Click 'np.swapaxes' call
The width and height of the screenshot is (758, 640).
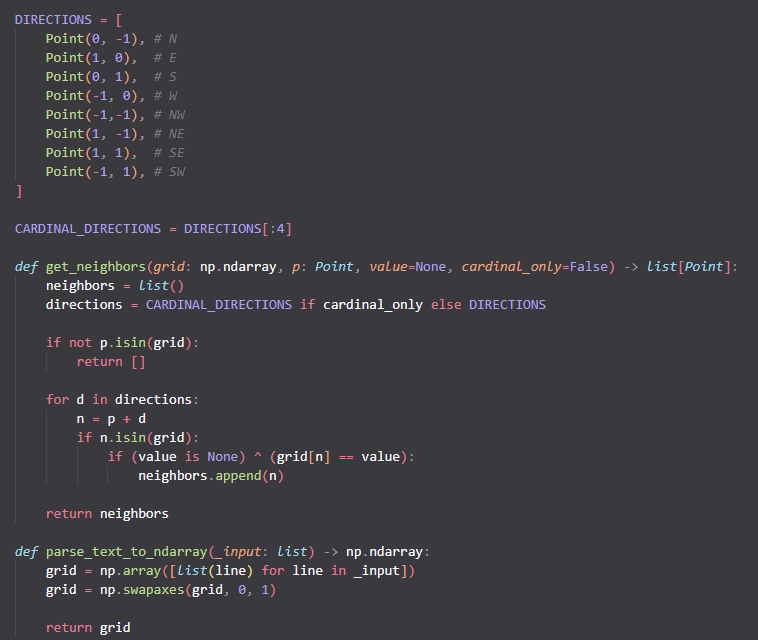coord(142,590)
